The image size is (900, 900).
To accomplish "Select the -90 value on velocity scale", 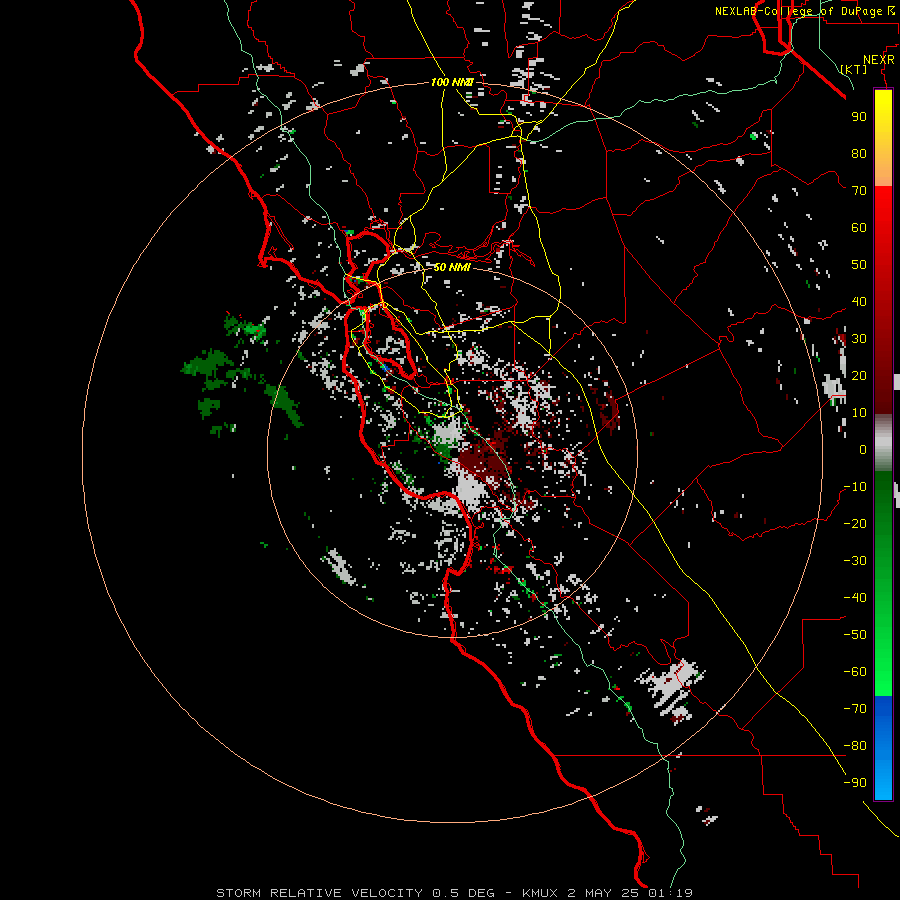I will click(x=855, y=783).
